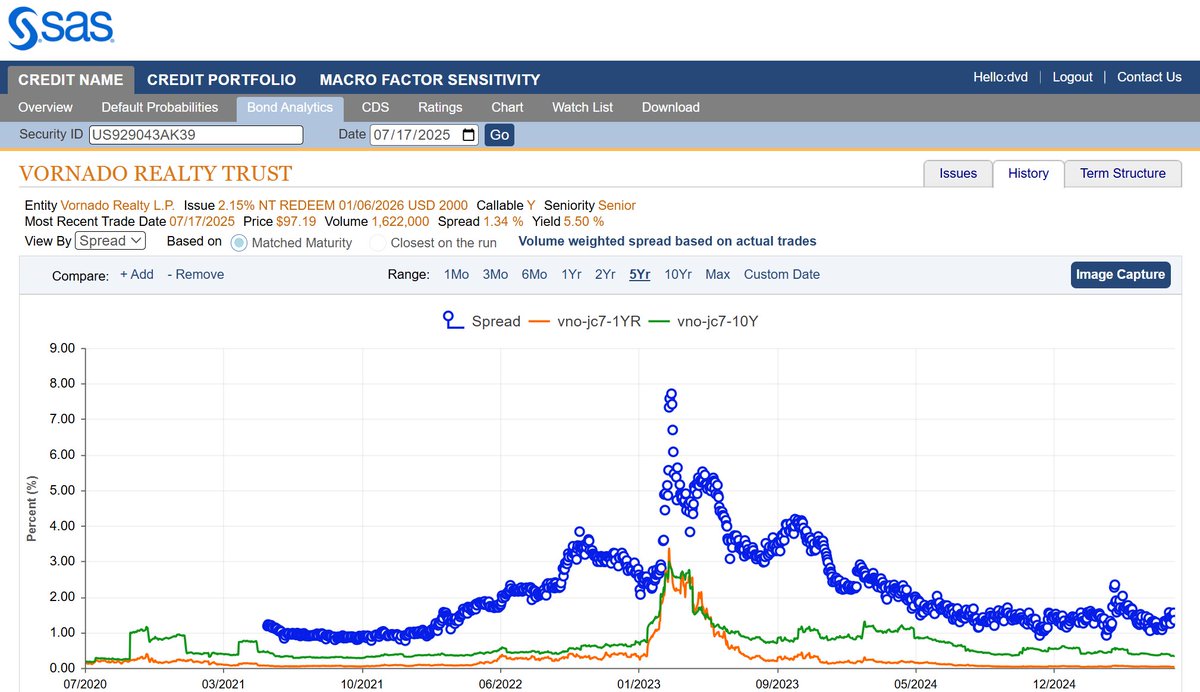Screen dimensions: 1200x692
Task: Select the Closest on the run option
Action: point(378,242)
